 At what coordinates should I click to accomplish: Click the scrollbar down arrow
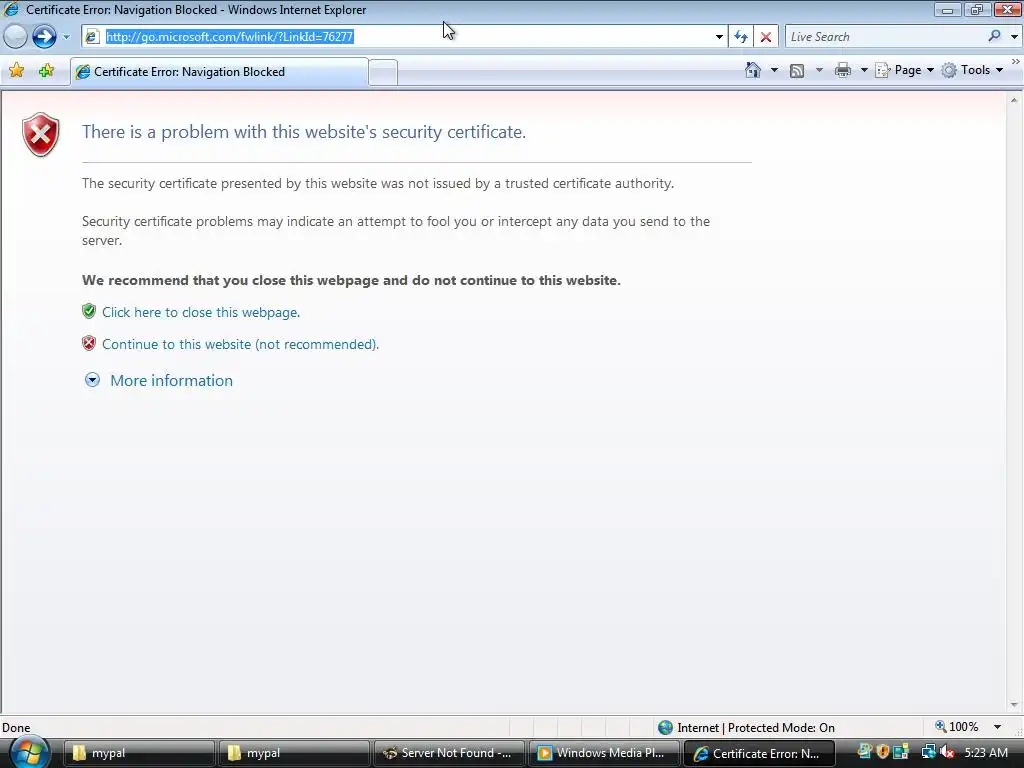pyautogui.click(x=1014, y=705)
